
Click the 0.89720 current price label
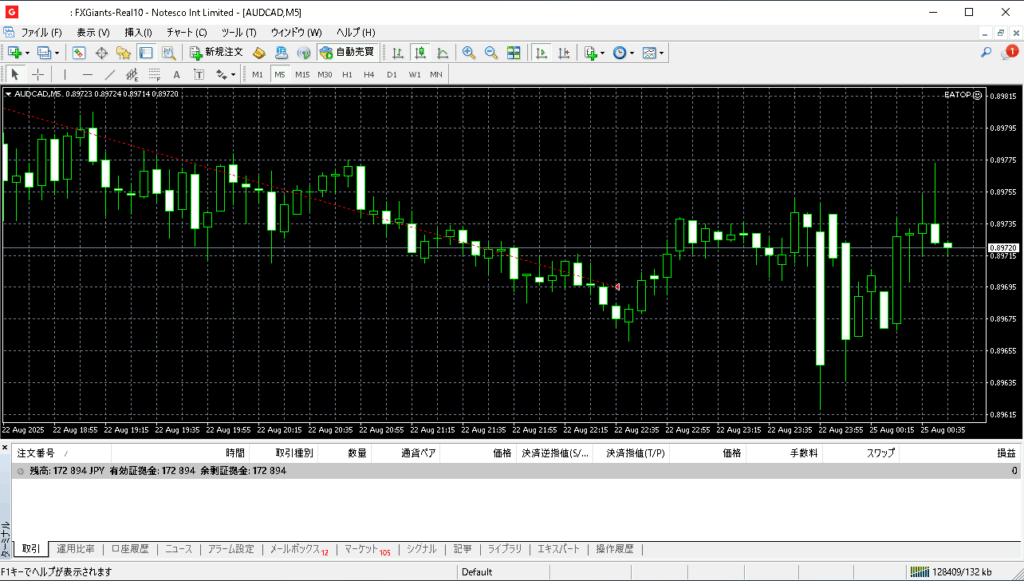(1003, 247)
